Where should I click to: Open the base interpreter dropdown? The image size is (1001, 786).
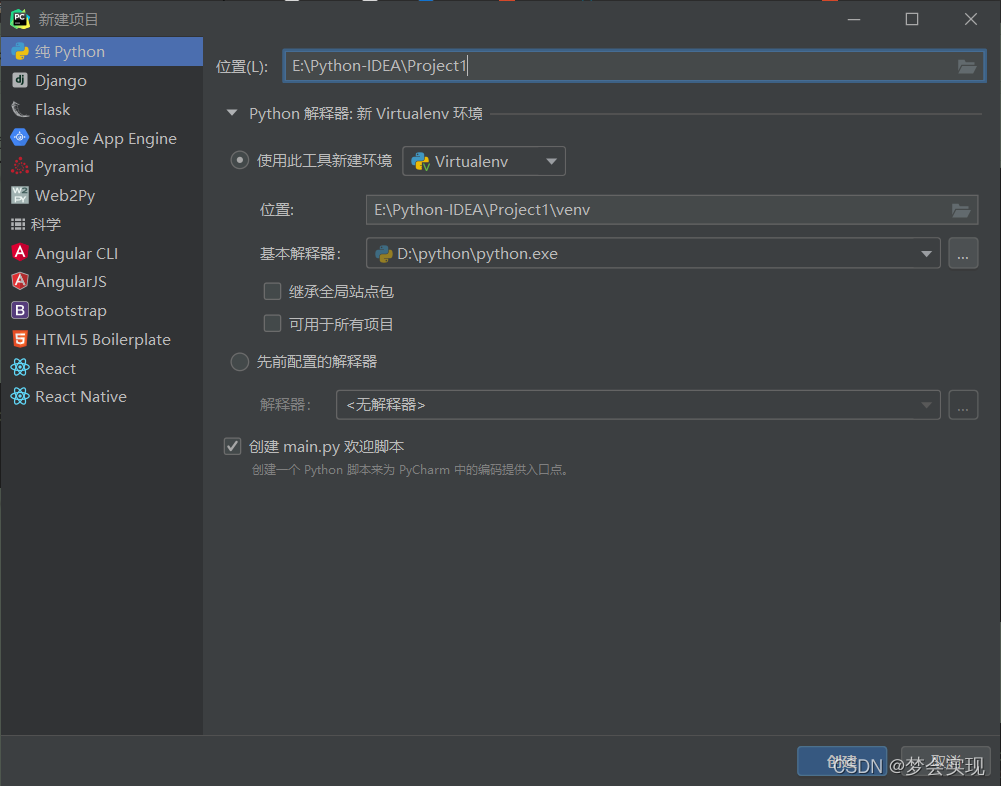653,253
